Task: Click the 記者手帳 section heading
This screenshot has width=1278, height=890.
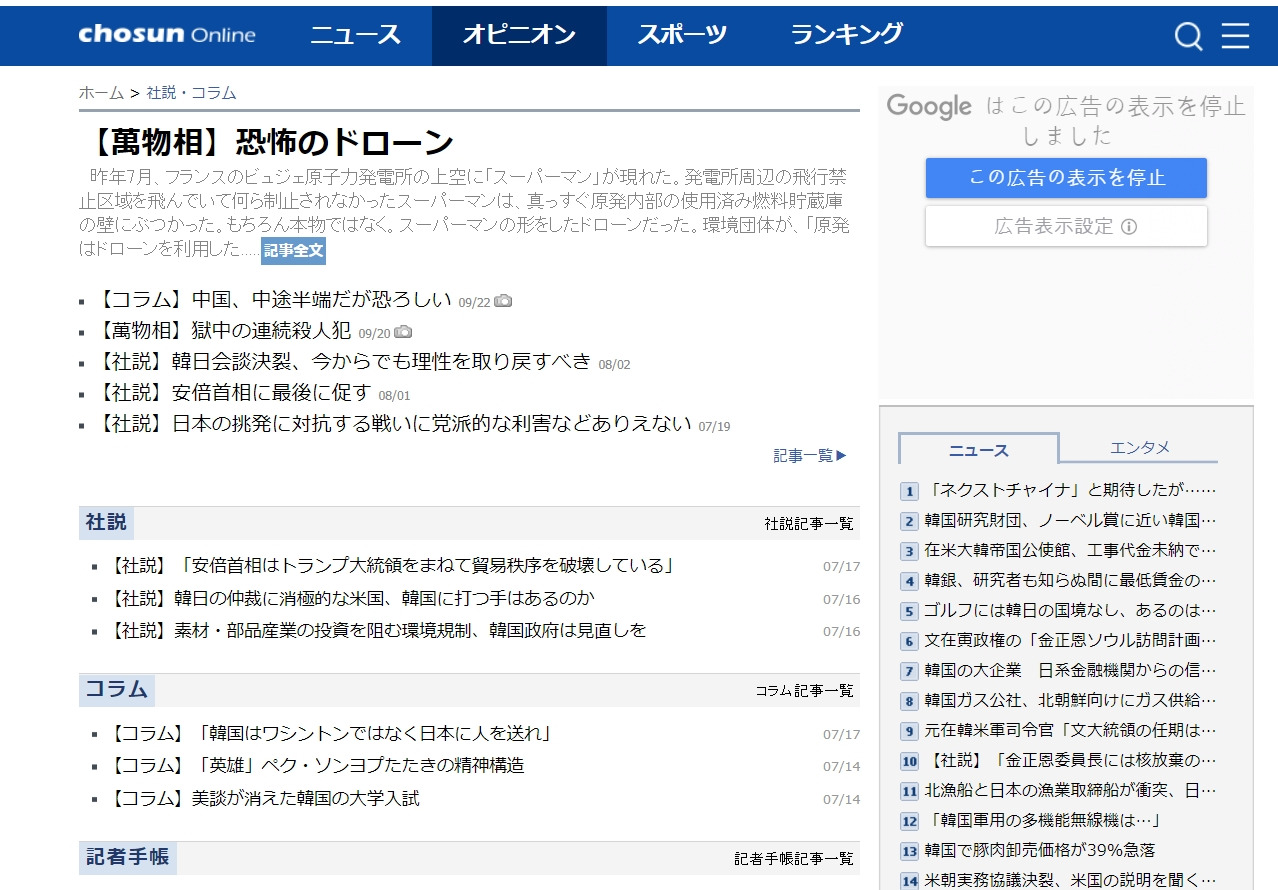Action: coord(128,858)
